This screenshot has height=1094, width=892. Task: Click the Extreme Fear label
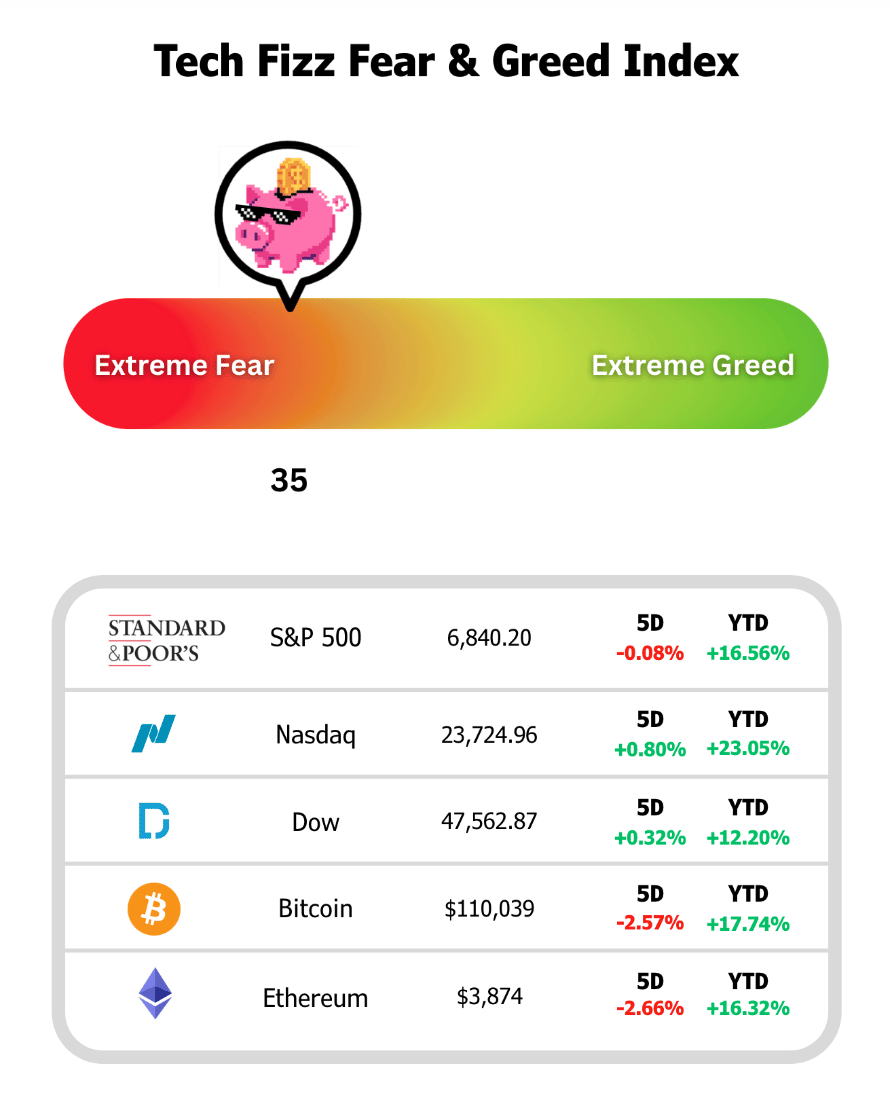(184, 365)
